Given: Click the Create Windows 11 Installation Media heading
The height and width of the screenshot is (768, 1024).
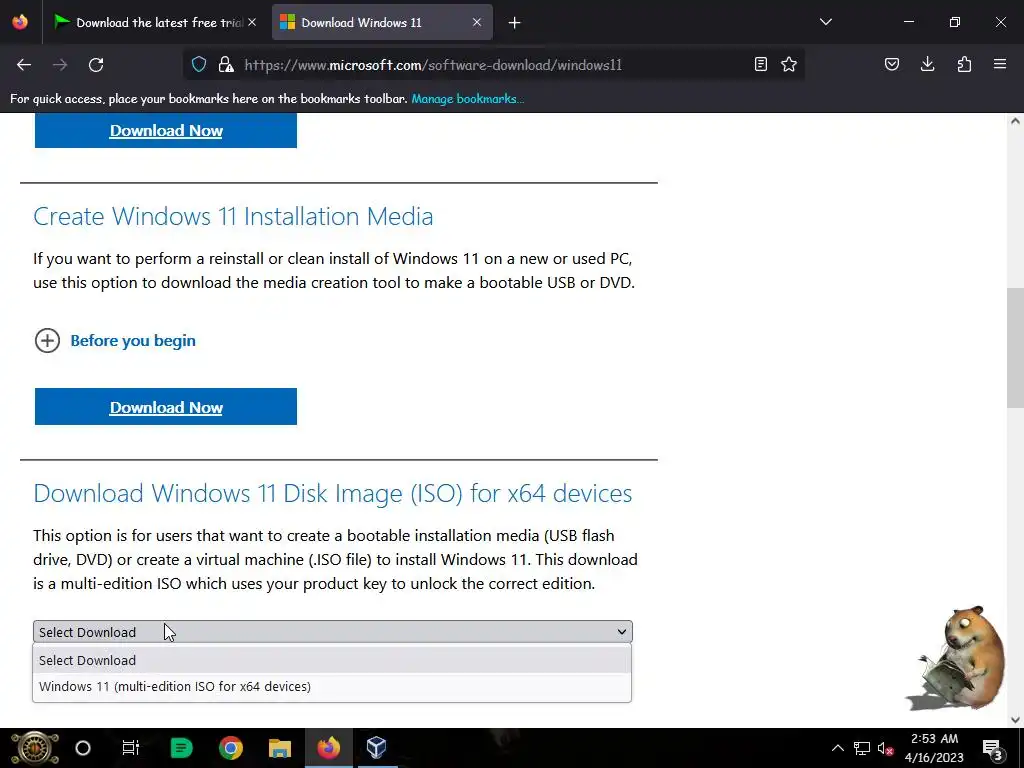Looking at the screenshot, I should 233,216.
